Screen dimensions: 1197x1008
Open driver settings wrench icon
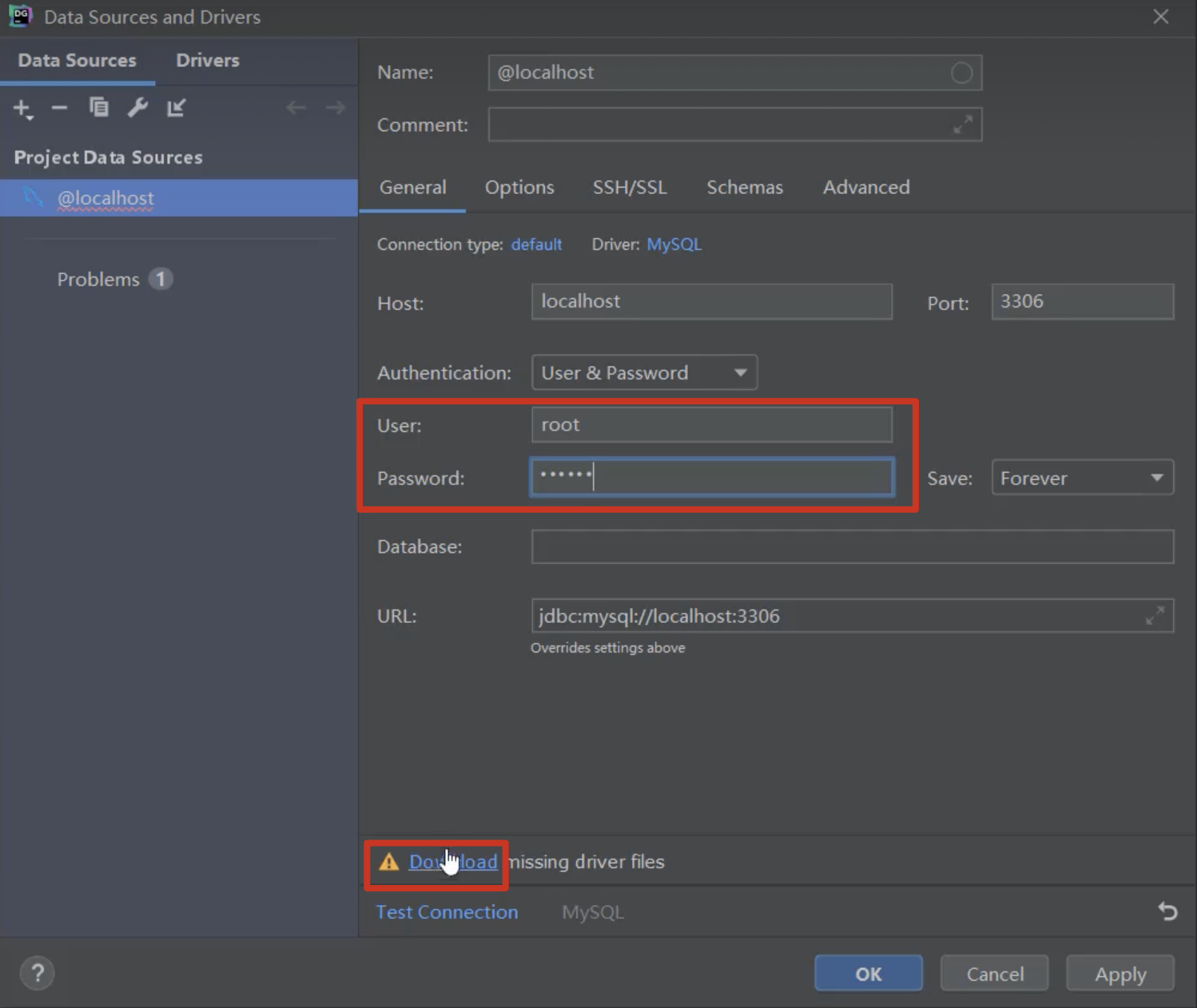click(137, 107)
